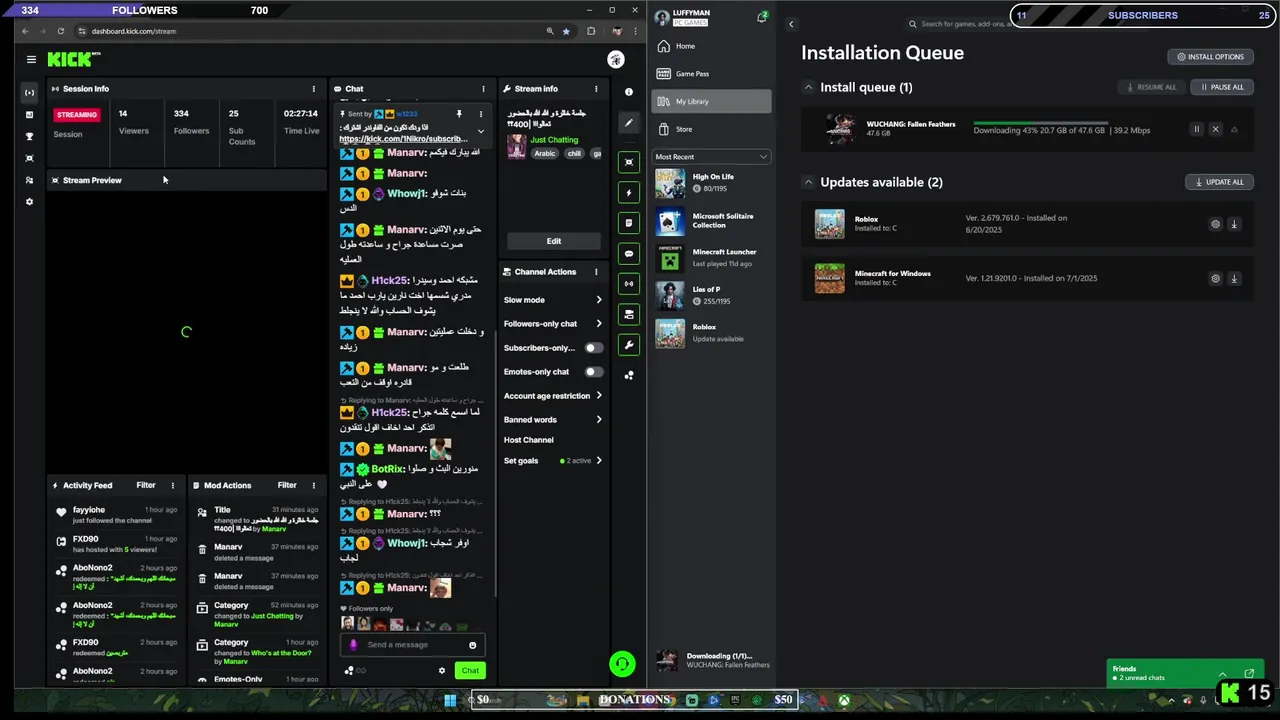Open emoji picker in chat message box
The image size is (1280, 720).
(472, 645)
